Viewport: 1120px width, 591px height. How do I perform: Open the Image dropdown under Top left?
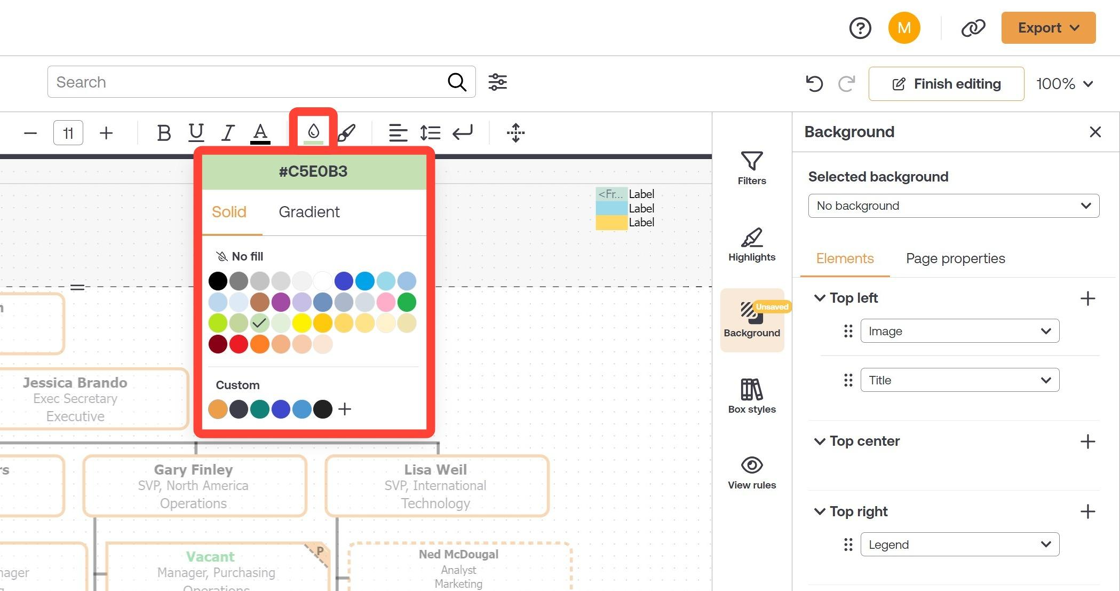click(x=959, y=330)
